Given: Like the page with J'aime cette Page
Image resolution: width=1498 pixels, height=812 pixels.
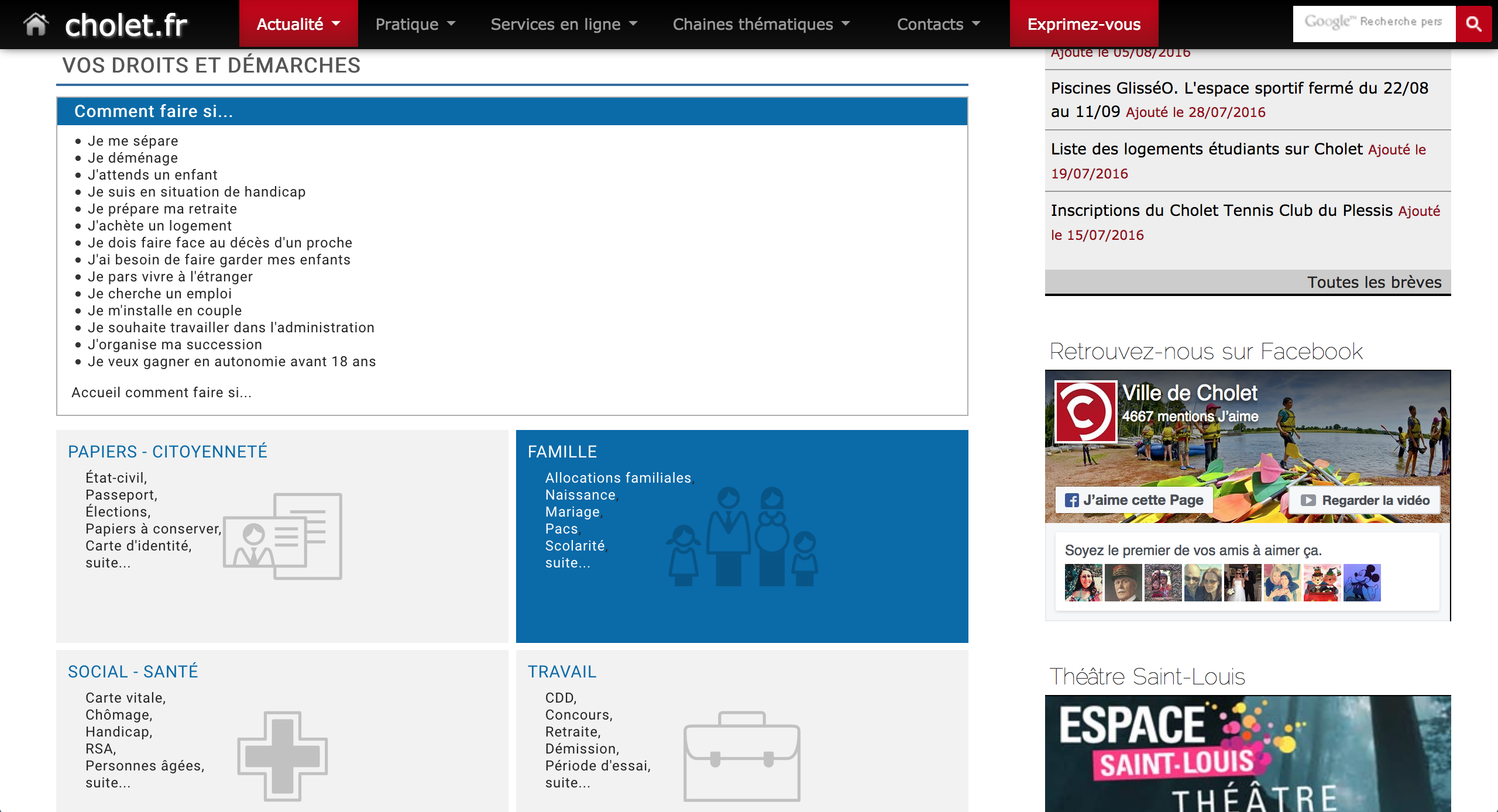Looking at the screenshot, I should [x=1134, y=500].
